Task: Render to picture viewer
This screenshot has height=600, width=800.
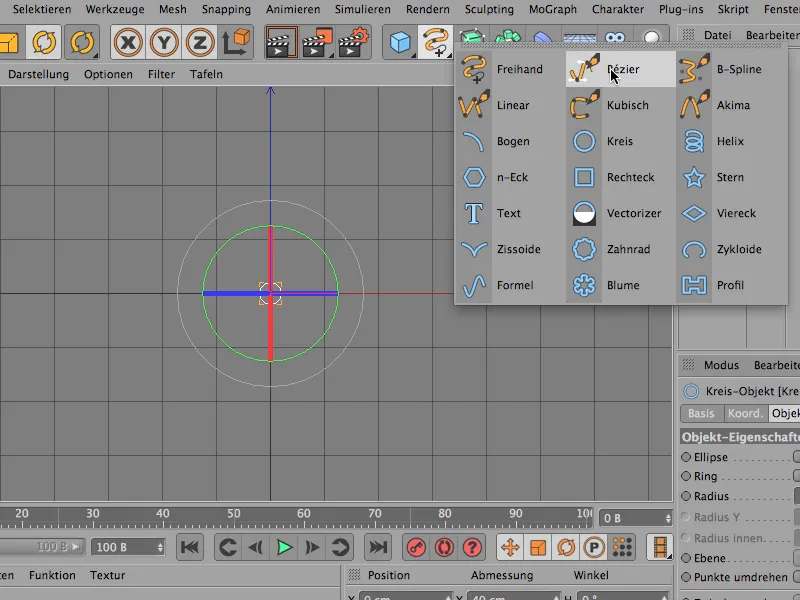Action: pos(317,42)
